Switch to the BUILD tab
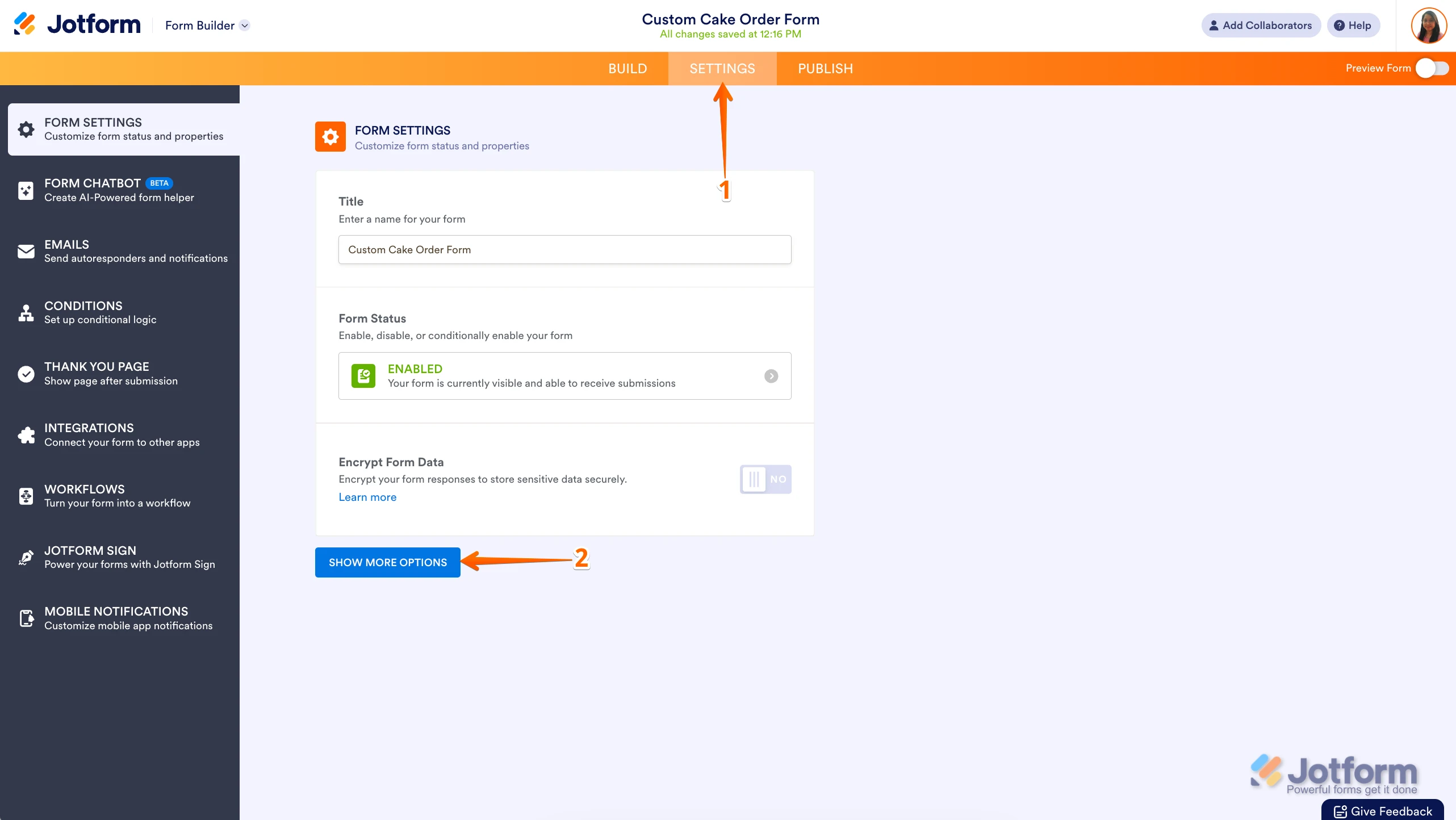 [627, 68]
